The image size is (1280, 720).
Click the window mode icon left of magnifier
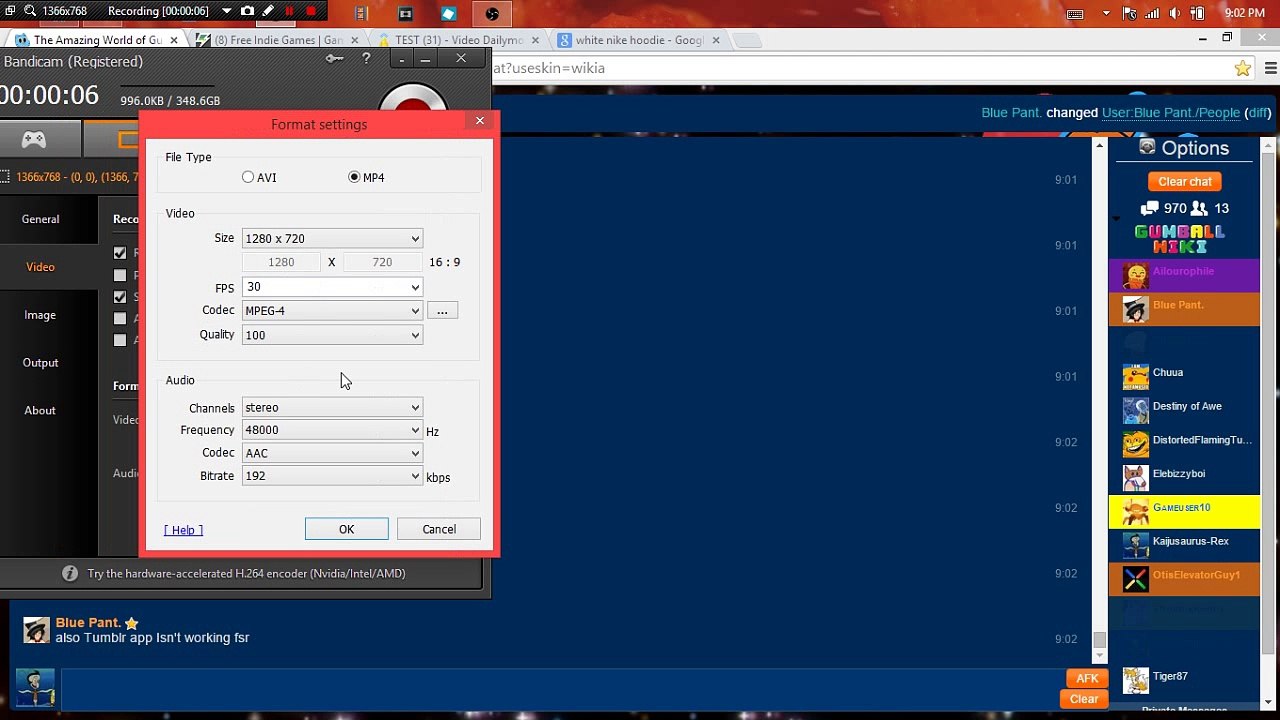[x=9, y=11]
